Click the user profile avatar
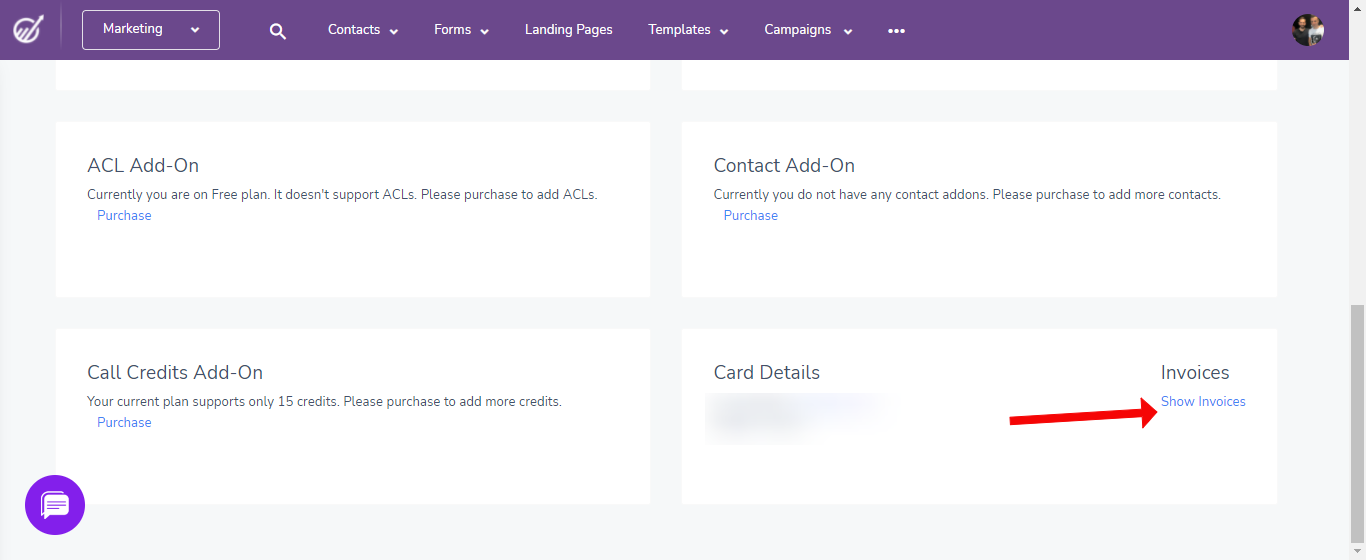1366x560 pixels. point(1308,30)
